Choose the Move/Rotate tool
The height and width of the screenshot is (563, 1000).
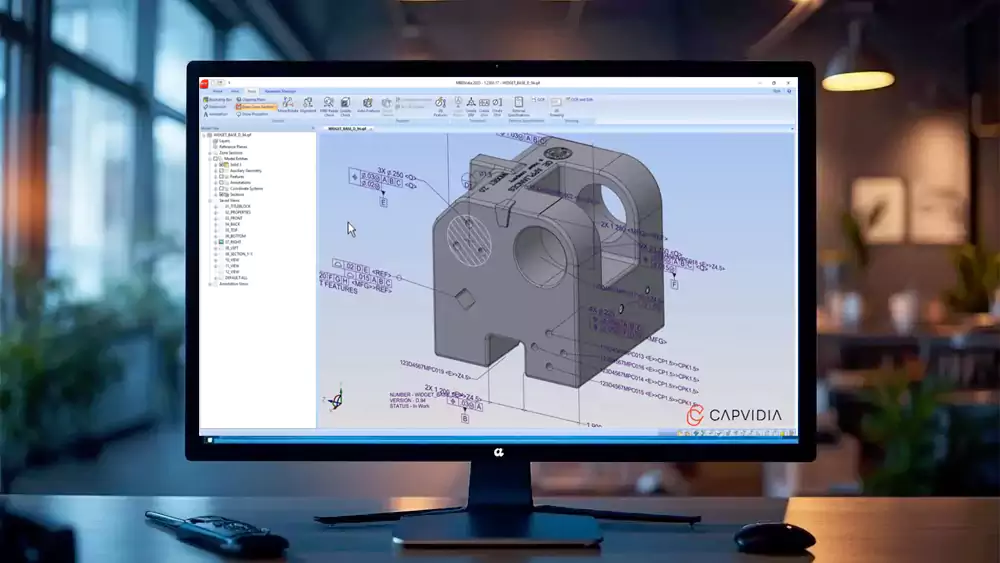pos(288,105)
